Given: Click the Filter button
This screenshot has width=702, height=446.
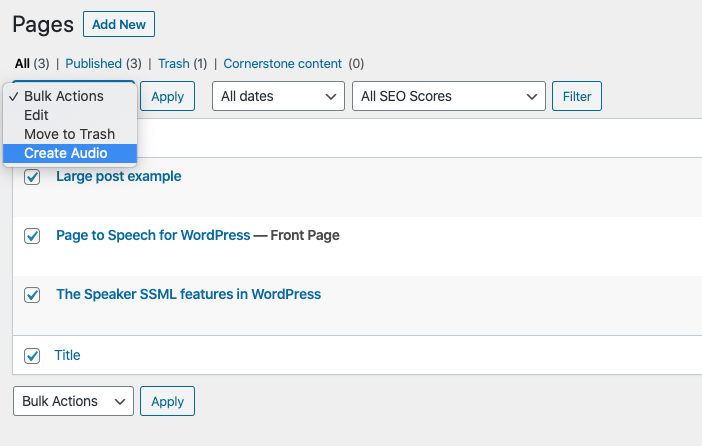Looking at the screenshot, I should (576, 96).
